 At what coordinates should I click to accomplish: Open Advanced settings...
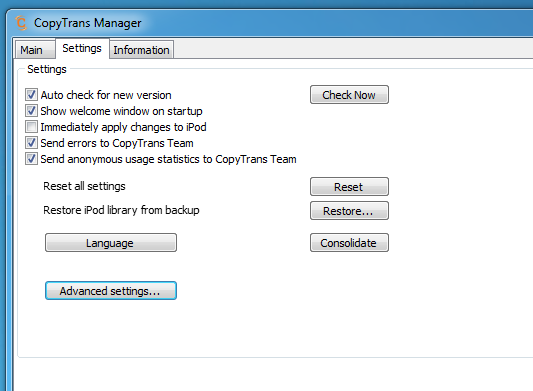pos(111,291)
